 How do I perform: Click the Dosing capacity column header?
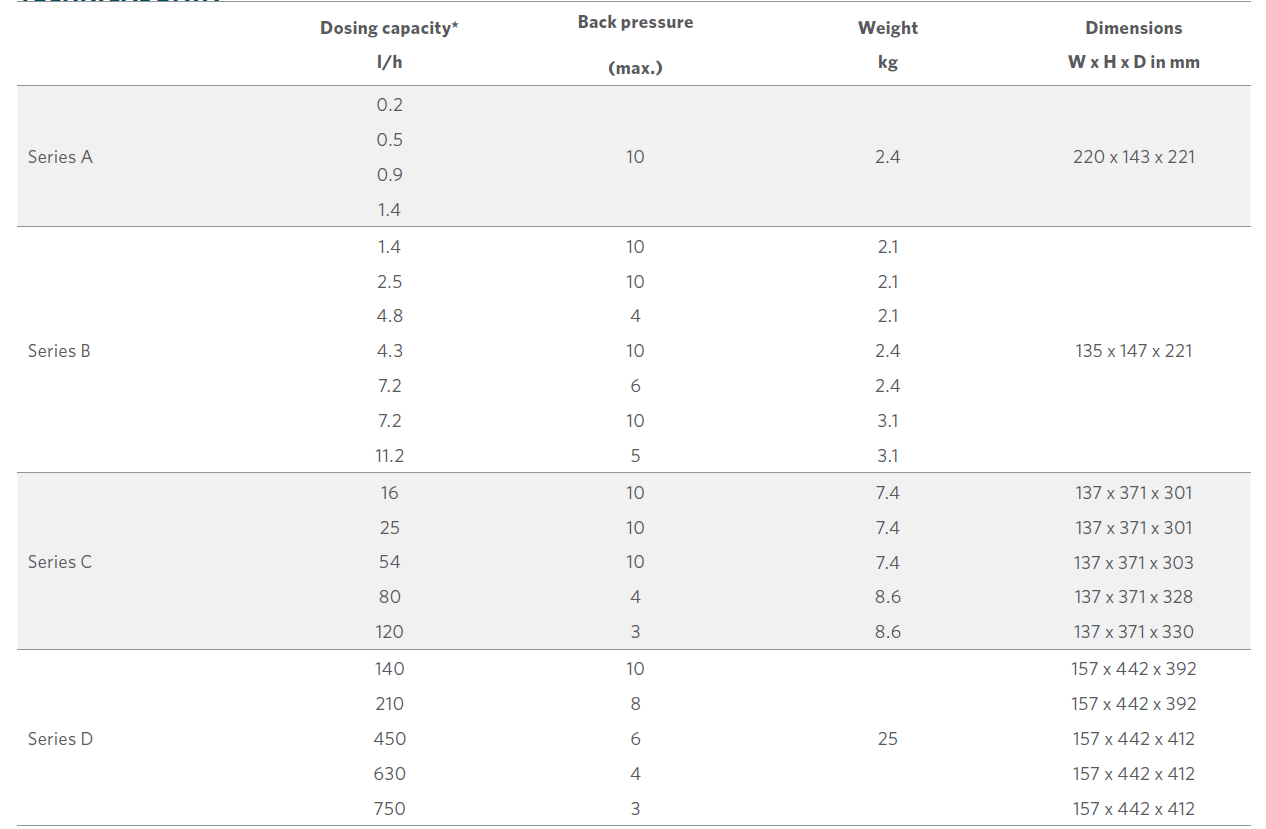click(389, 44)
